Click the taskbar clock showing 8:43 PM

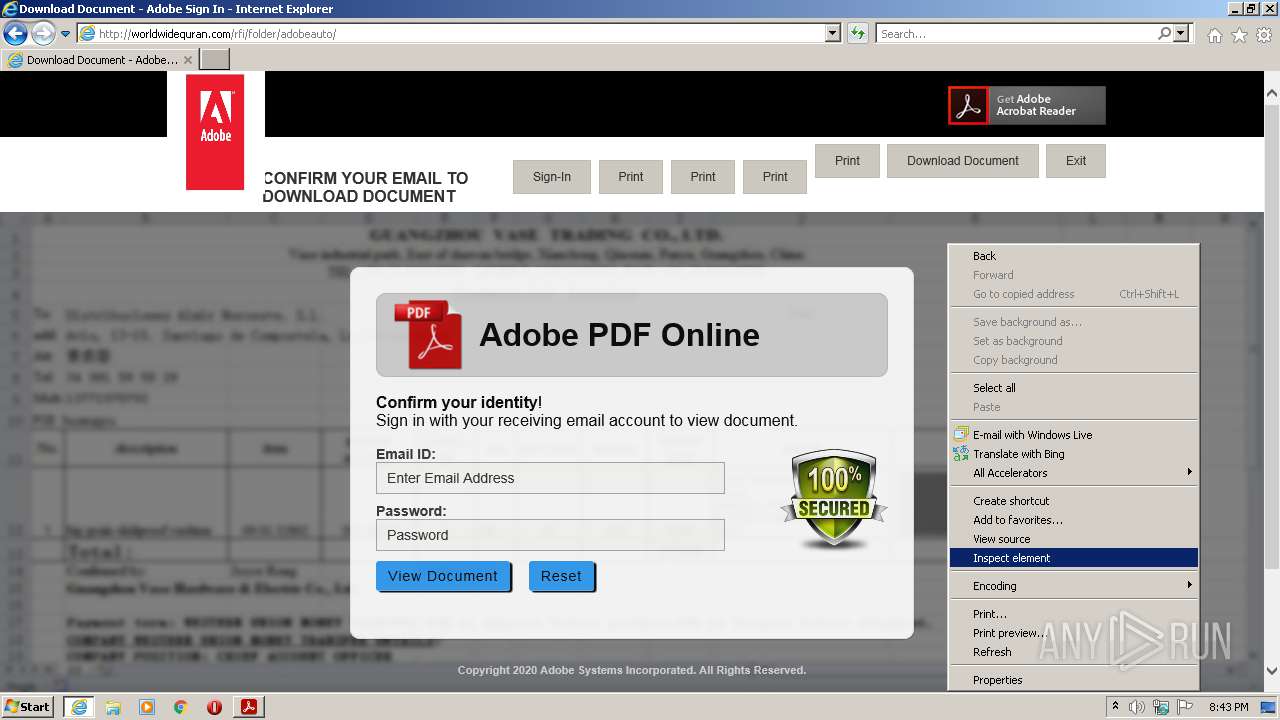pyautogui.click(x=1228, y=707)
